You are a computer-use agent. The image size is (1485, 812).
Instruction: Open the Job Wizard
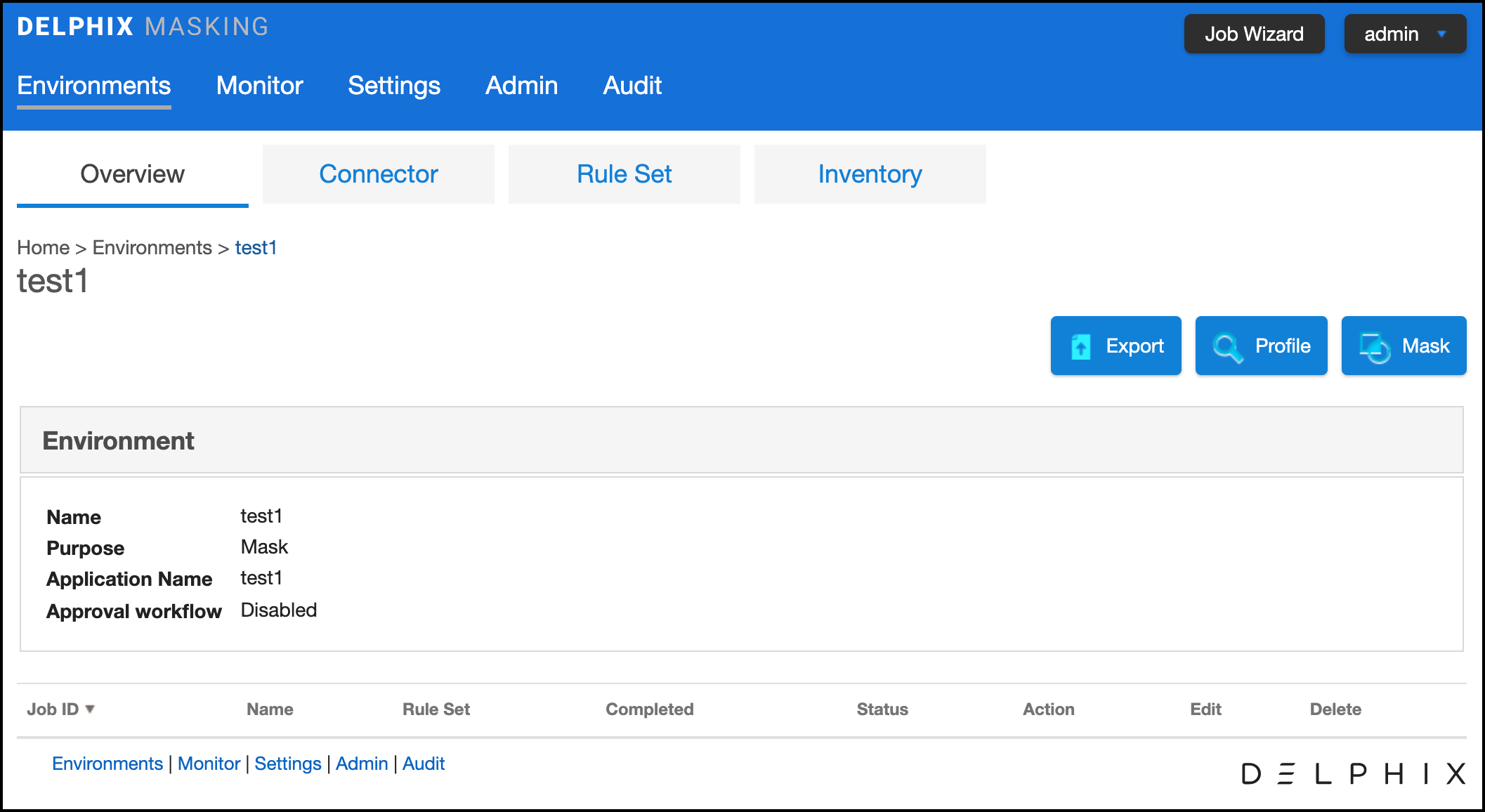coord(1254,34)
